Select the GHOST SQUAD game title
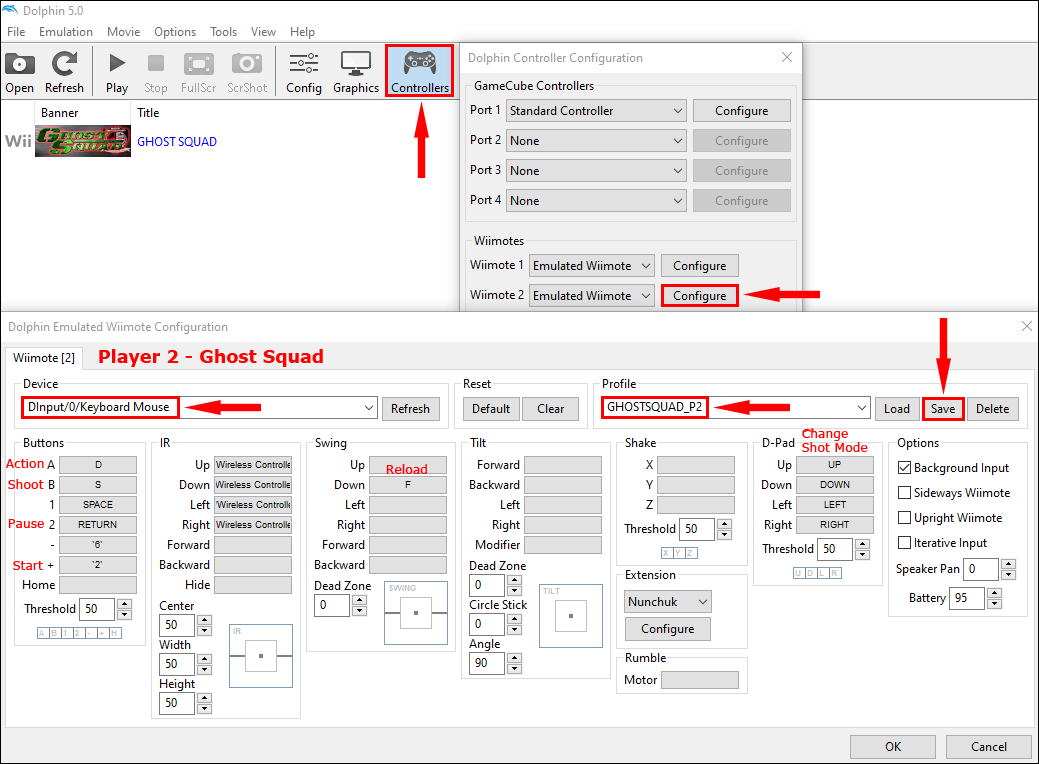Viewport: 1039px width, 764px height. tap(177, 142)
